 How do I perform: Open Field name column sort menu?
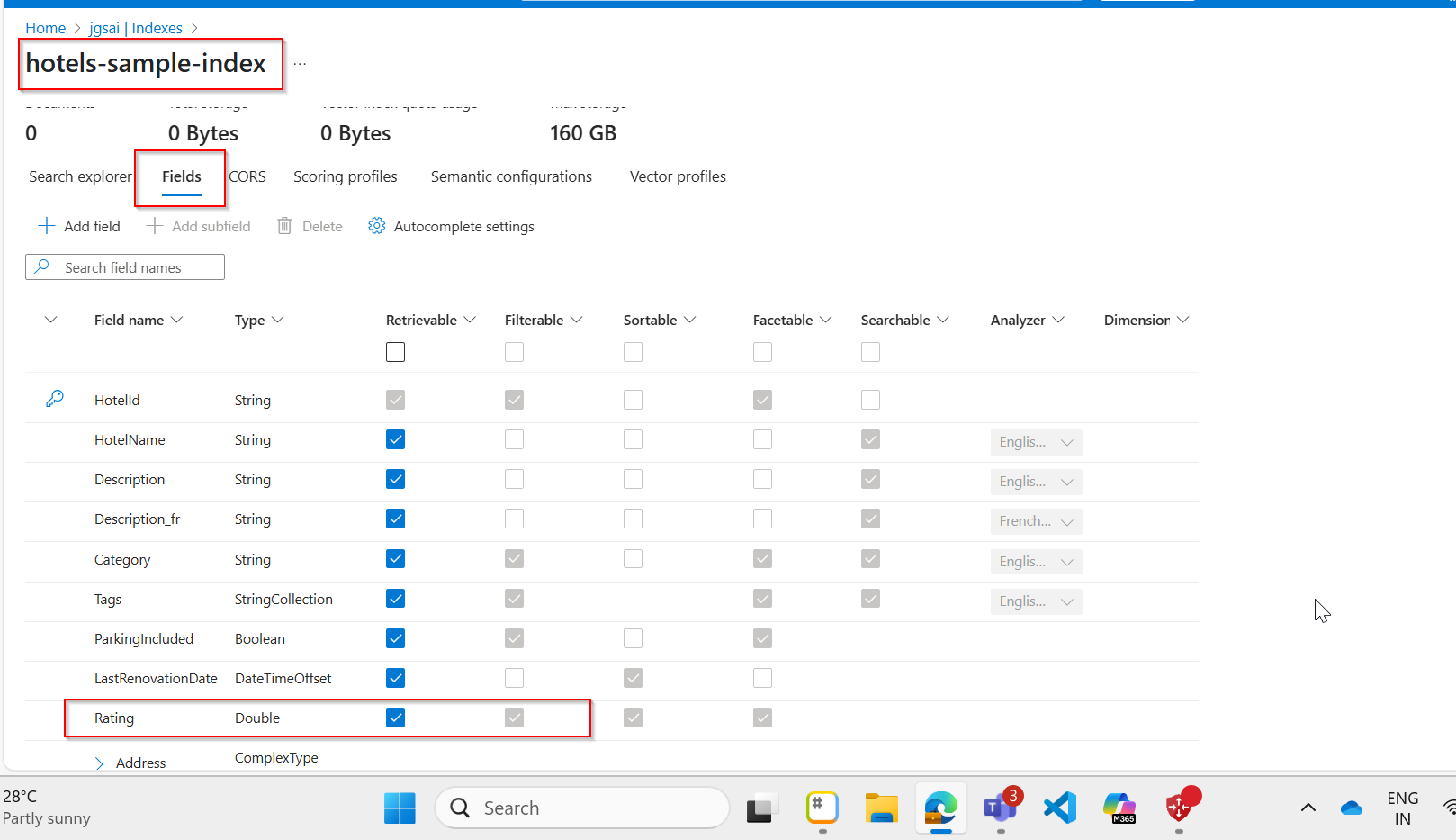click(176, 320)
